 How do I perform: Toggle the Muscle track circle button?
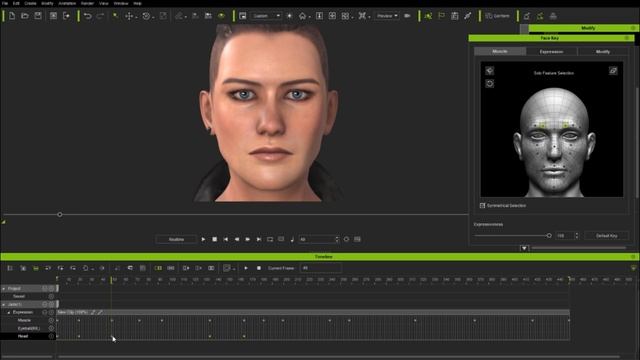tap(51, 320)
